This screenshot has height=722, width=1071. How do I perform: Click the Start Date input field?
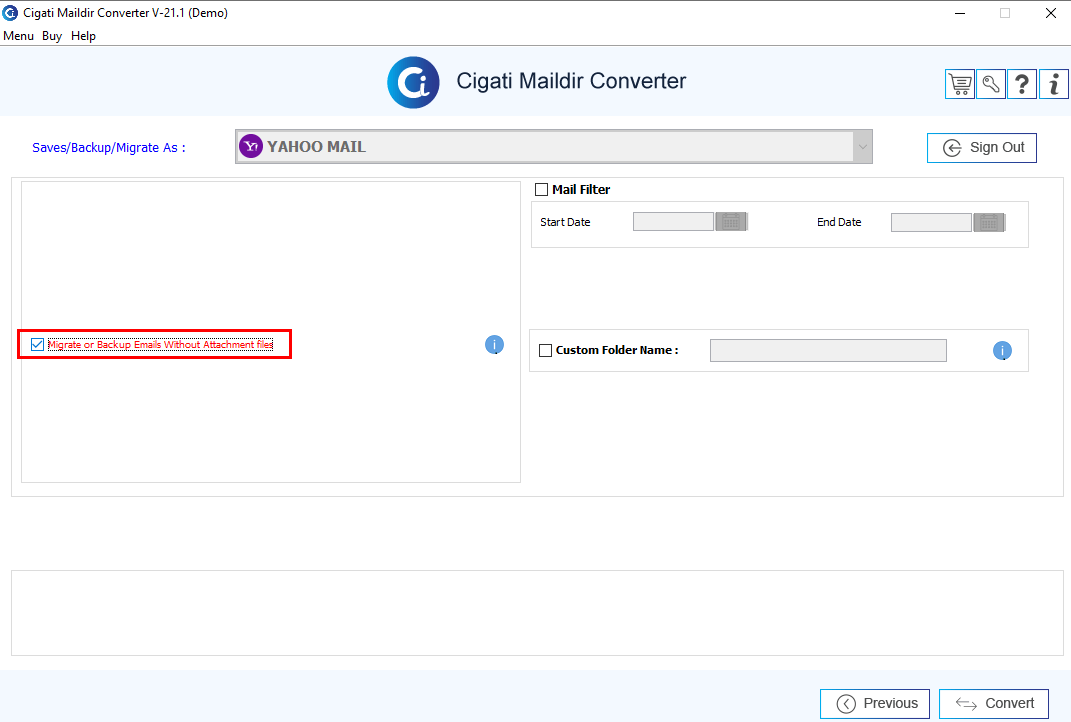673,222
